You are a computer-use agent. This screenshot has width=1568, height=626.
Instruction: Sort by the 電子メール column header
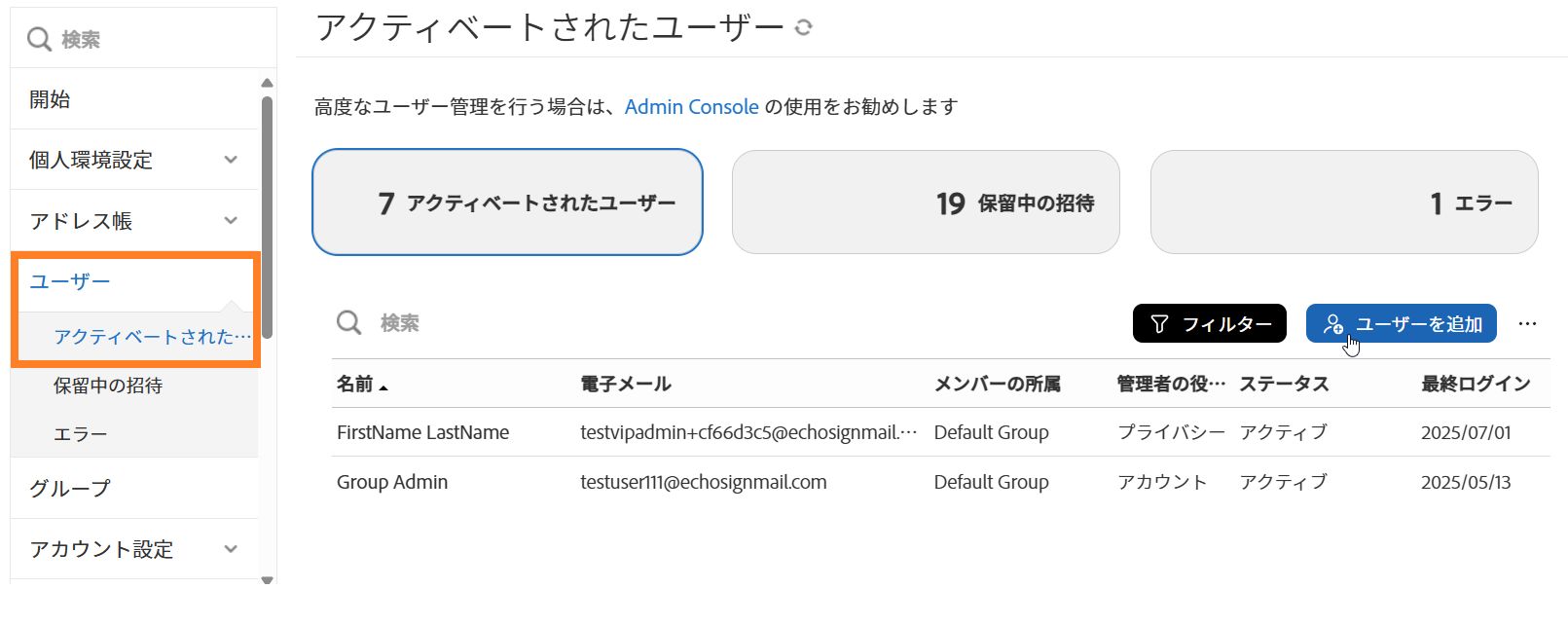[x=626, y=384]
